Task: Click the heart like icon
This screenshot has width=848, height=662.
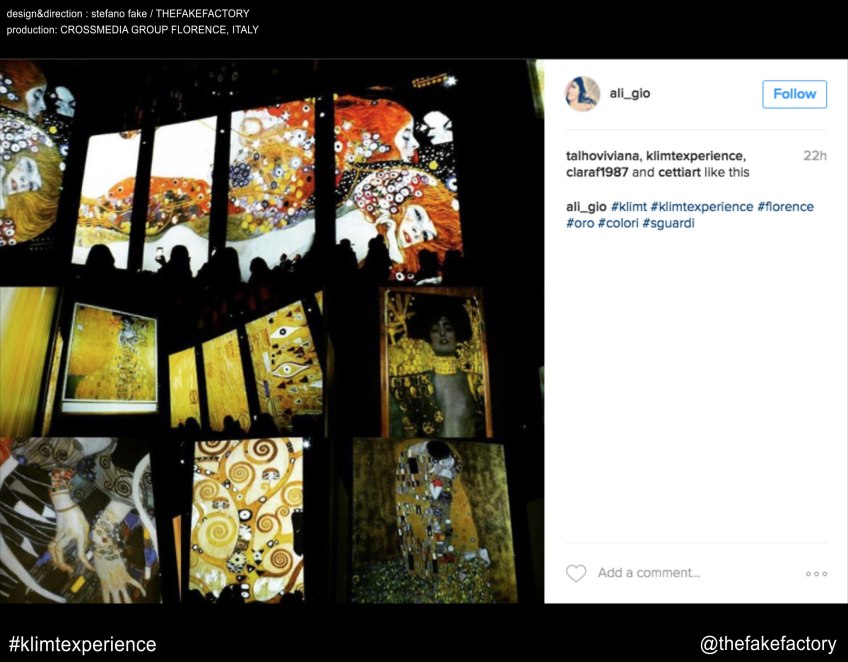Action: [576, 573]
